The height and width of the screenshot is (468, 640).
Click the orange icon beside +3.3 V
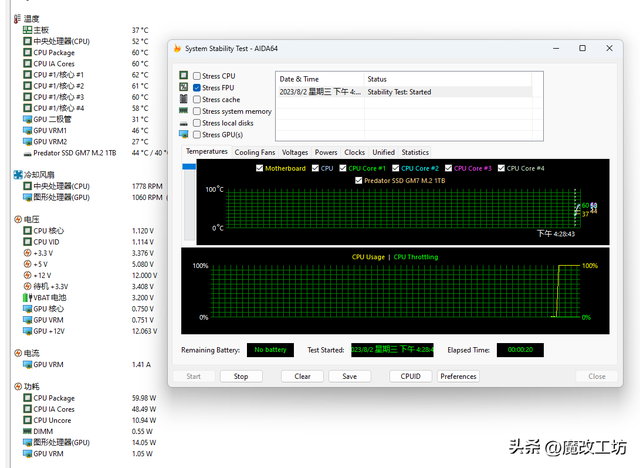click(x=27, y=253)
